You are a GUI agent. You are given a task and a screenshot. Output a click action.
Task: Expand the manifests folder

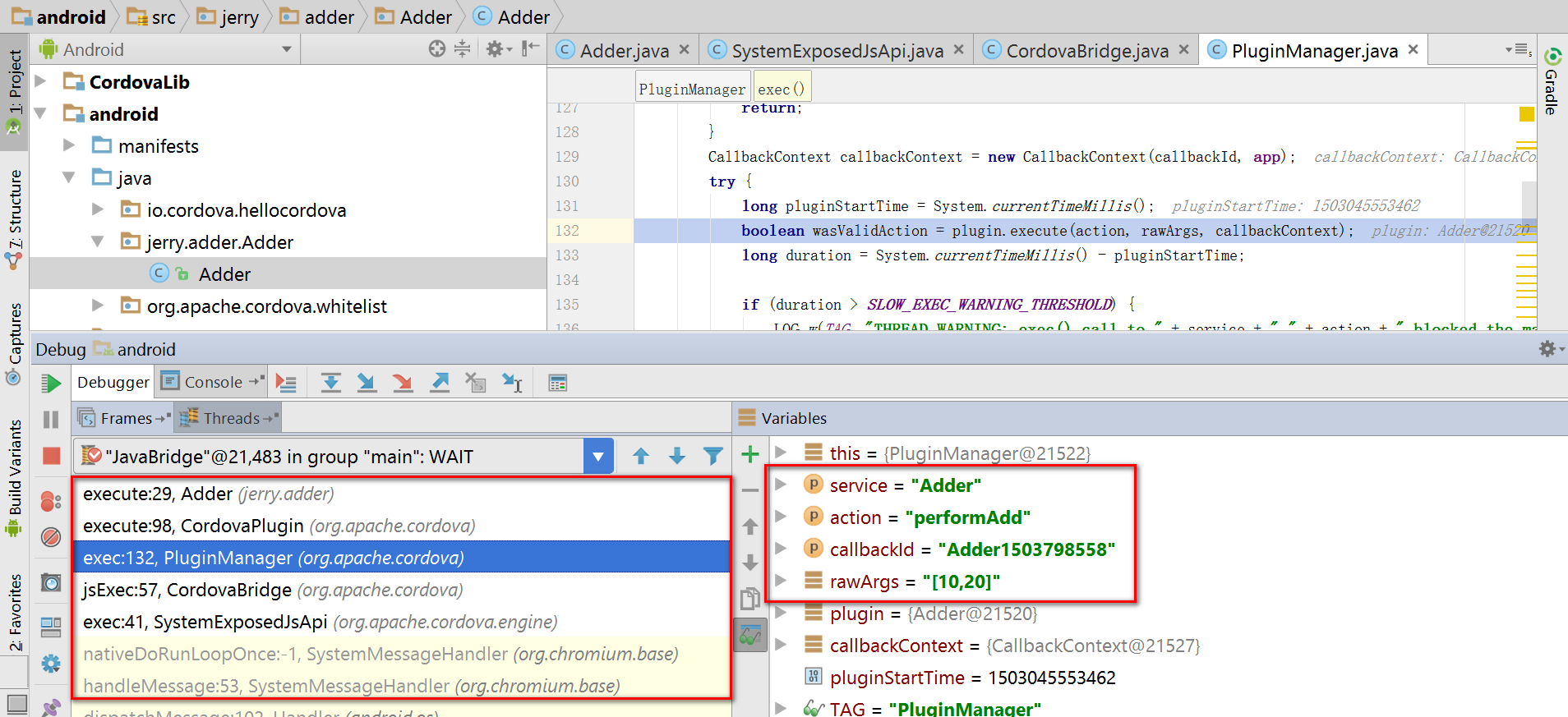[69, 145]
